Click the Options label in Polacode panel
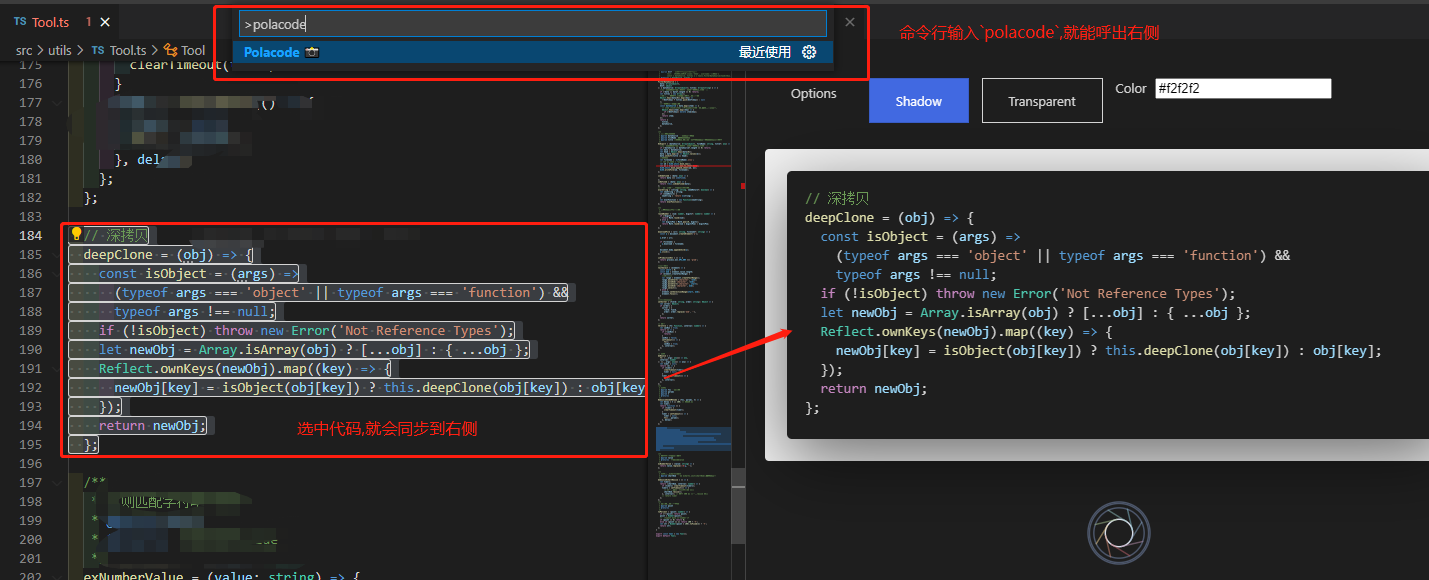 (813, 94)
